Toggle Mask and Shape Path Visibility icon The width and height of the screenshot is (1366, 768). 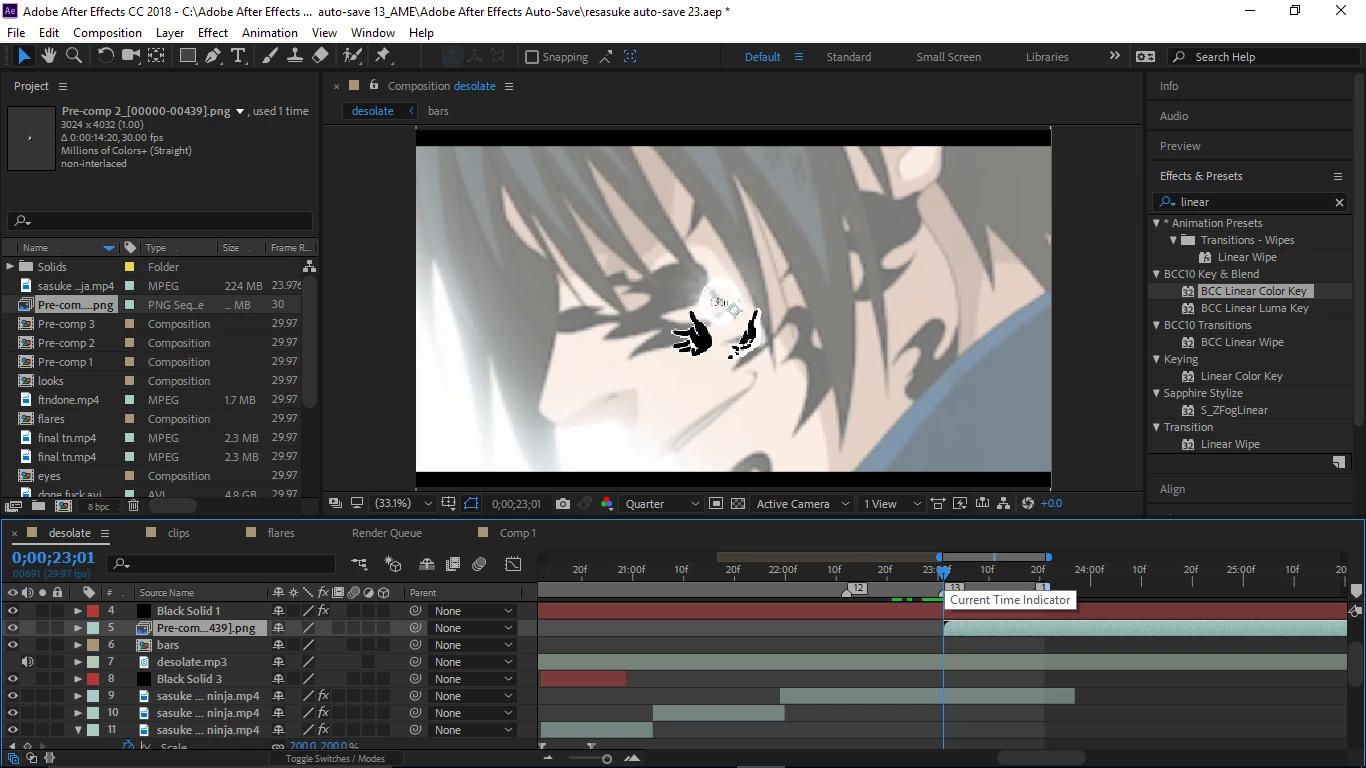pyautogui.click(x=471, y=504)
